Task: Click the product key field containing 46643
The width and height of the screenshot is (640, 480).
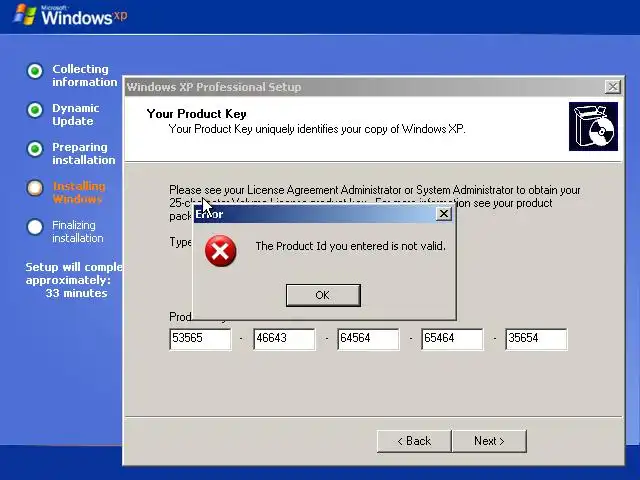Action: 284,339
